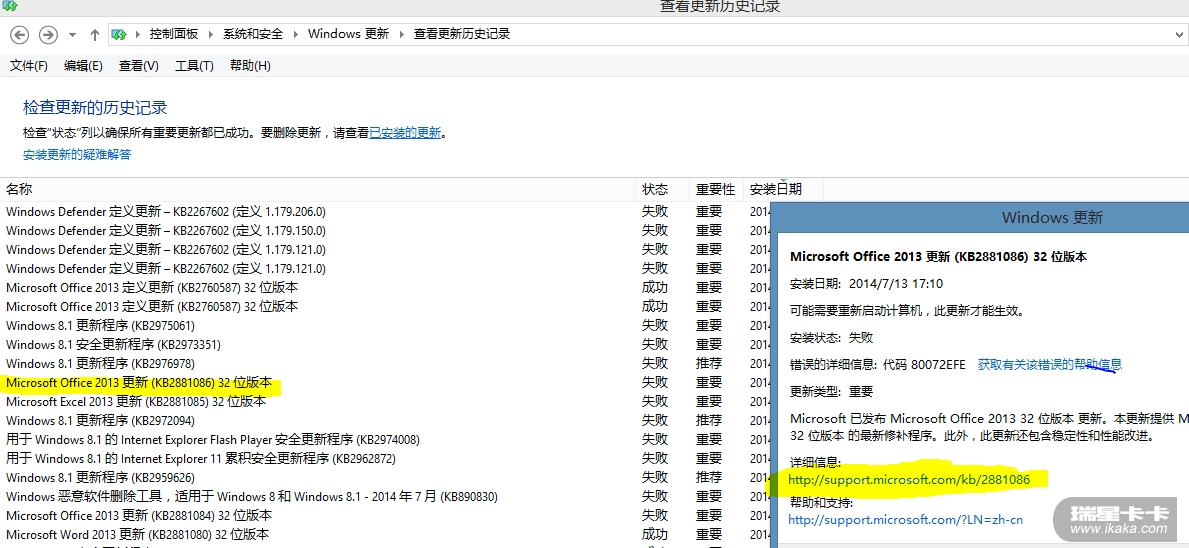Viewport: 1189px width, 548px height.
Task: Click the 查看更新历史记录 breadcrumb
Action: tap(462, 34)
